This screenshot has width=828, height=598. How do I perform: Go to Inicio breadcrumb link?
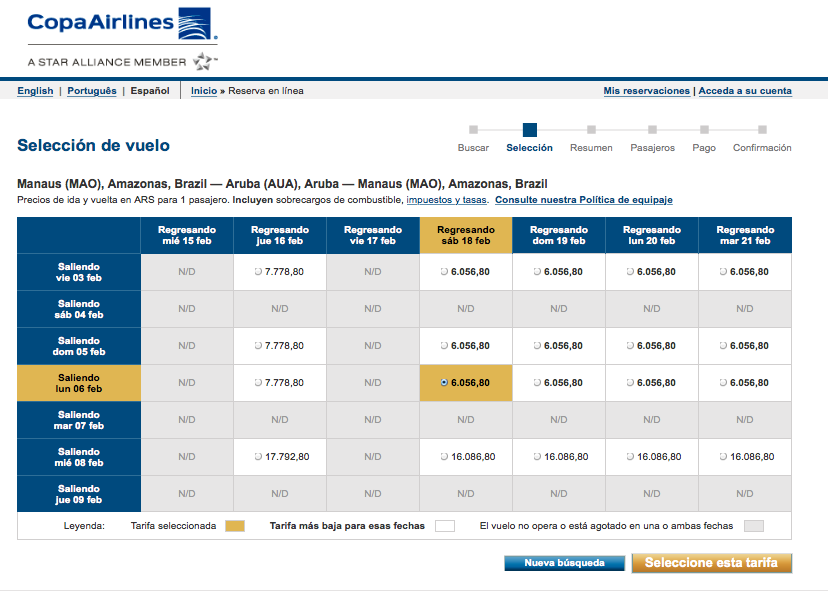204,91
